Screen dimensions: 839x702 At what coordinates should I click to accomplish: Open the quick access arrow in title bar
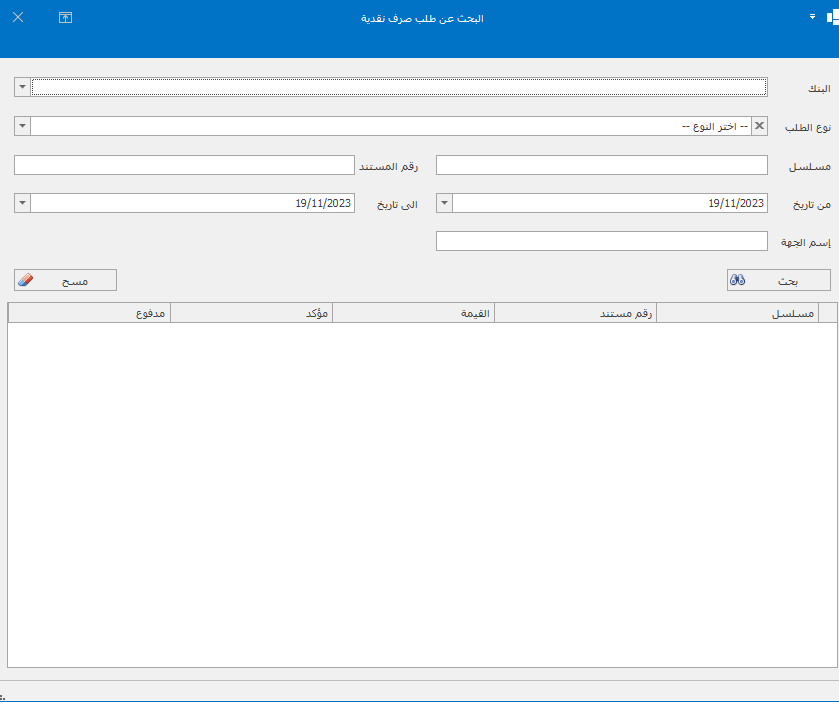(812, 17)
